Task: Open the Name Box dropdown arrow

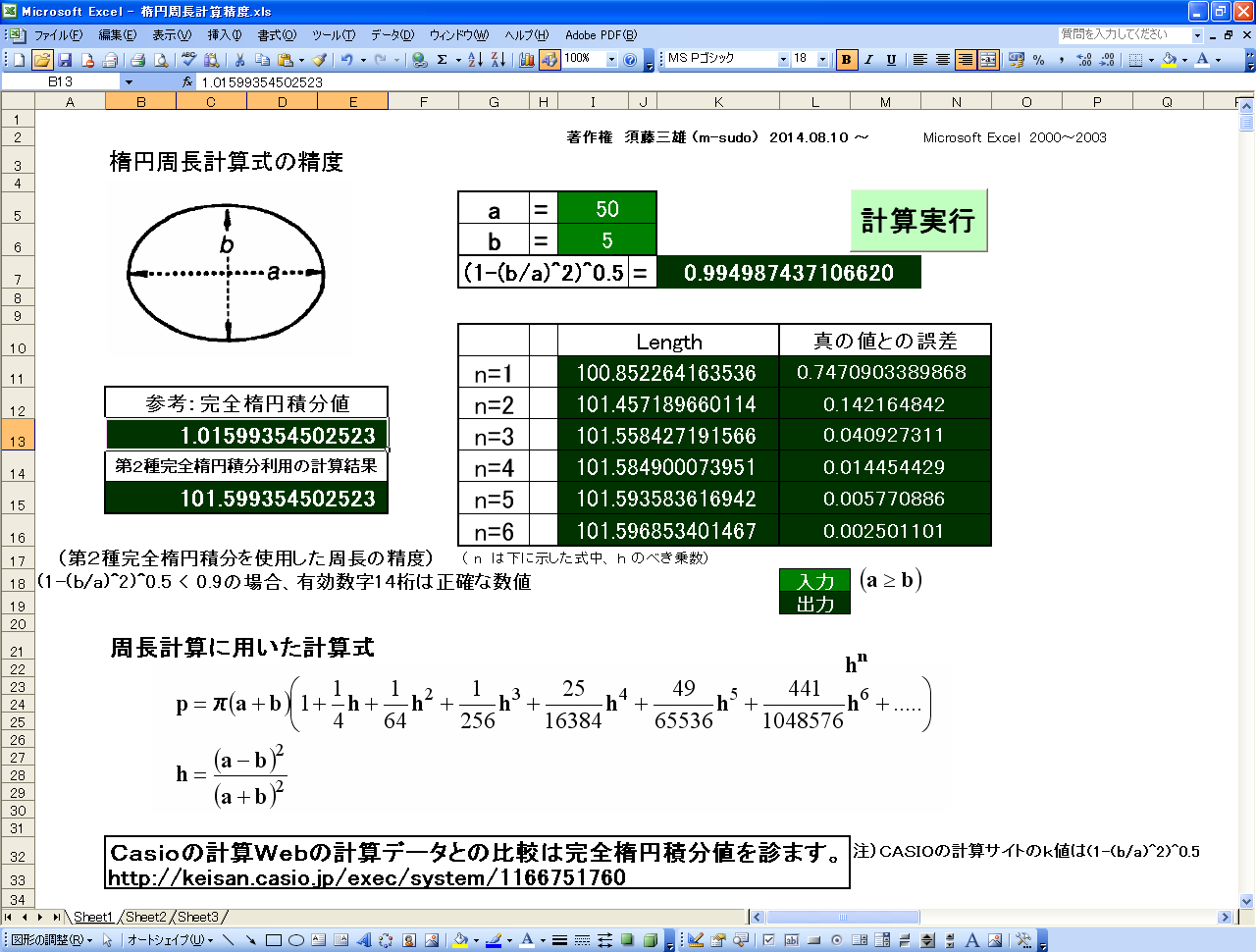Action: 128,82
